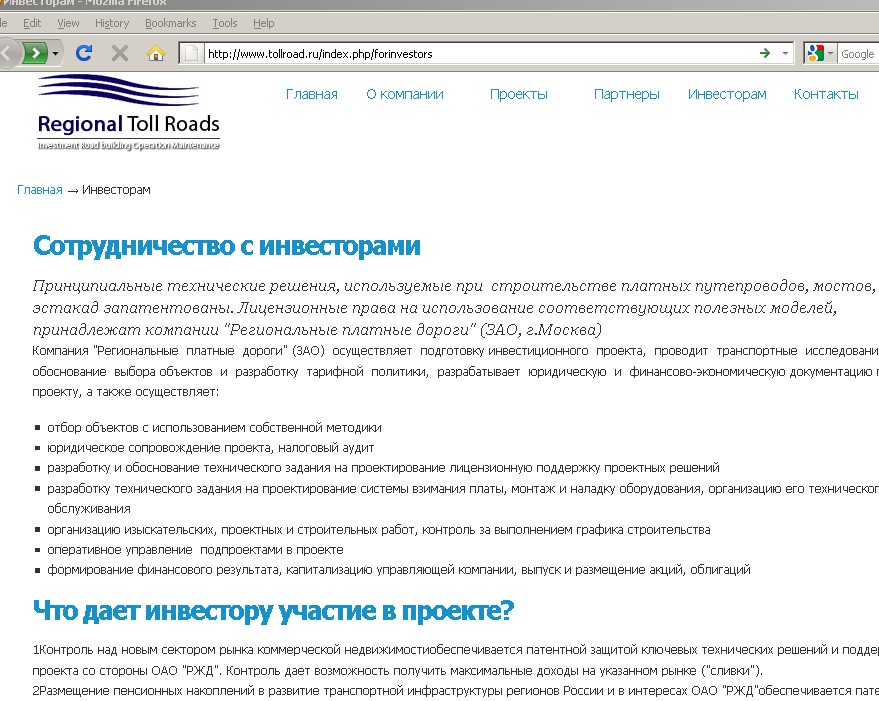Viewport: 879px width, 701px height.
Task: Visit the Партнеры page link
Action: pyautogui.click(x=626, y=94)
